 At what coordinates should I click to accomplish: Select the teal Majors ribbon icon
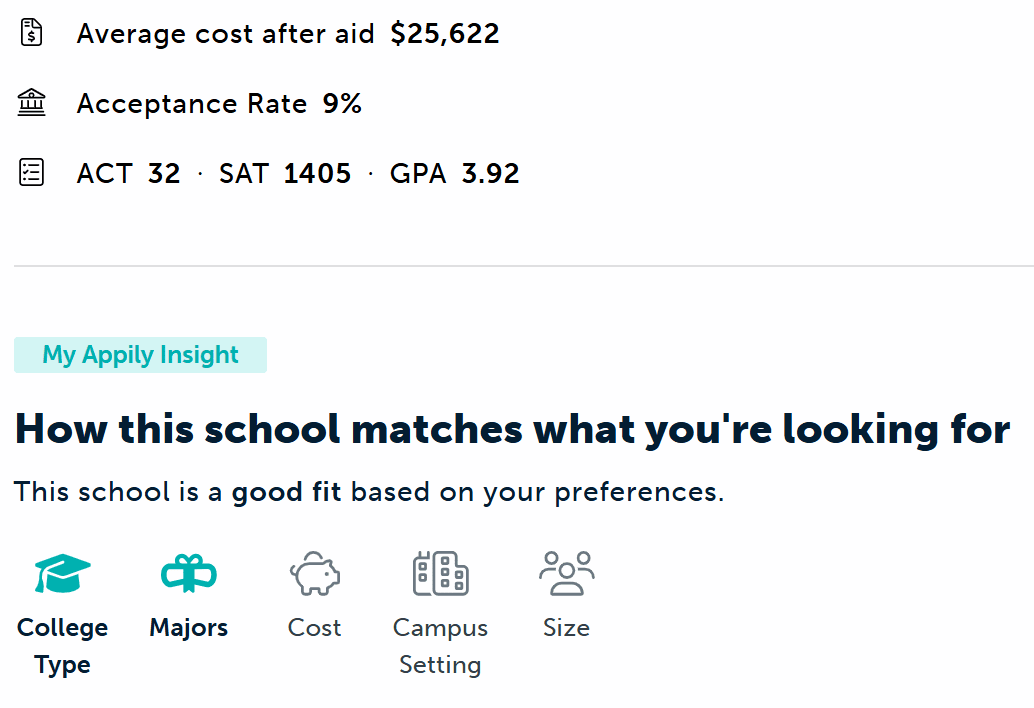click(189, 574)
